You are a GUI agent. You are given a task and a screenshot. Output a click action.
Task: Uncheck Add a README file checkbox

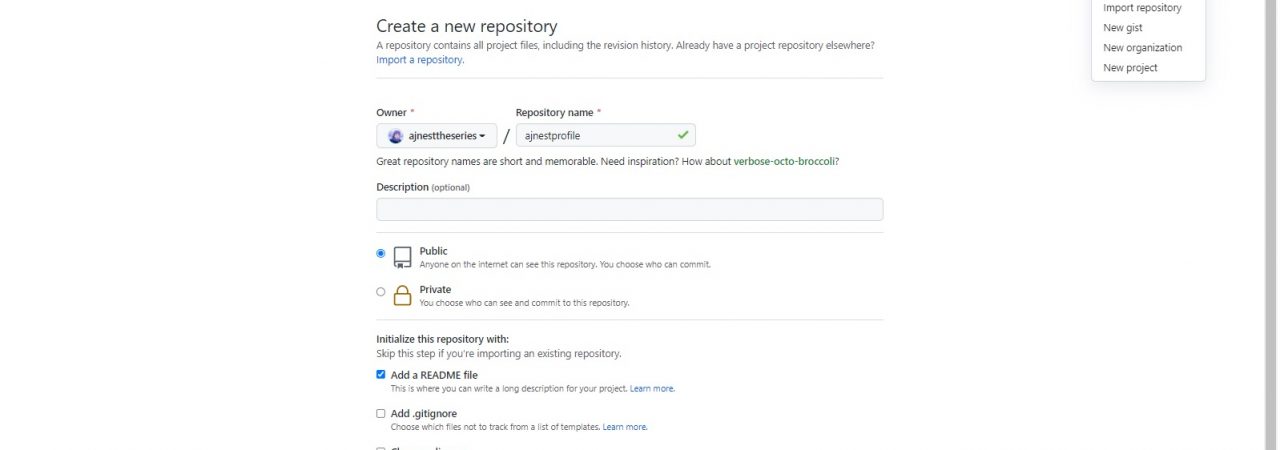(x=381, y=375)
